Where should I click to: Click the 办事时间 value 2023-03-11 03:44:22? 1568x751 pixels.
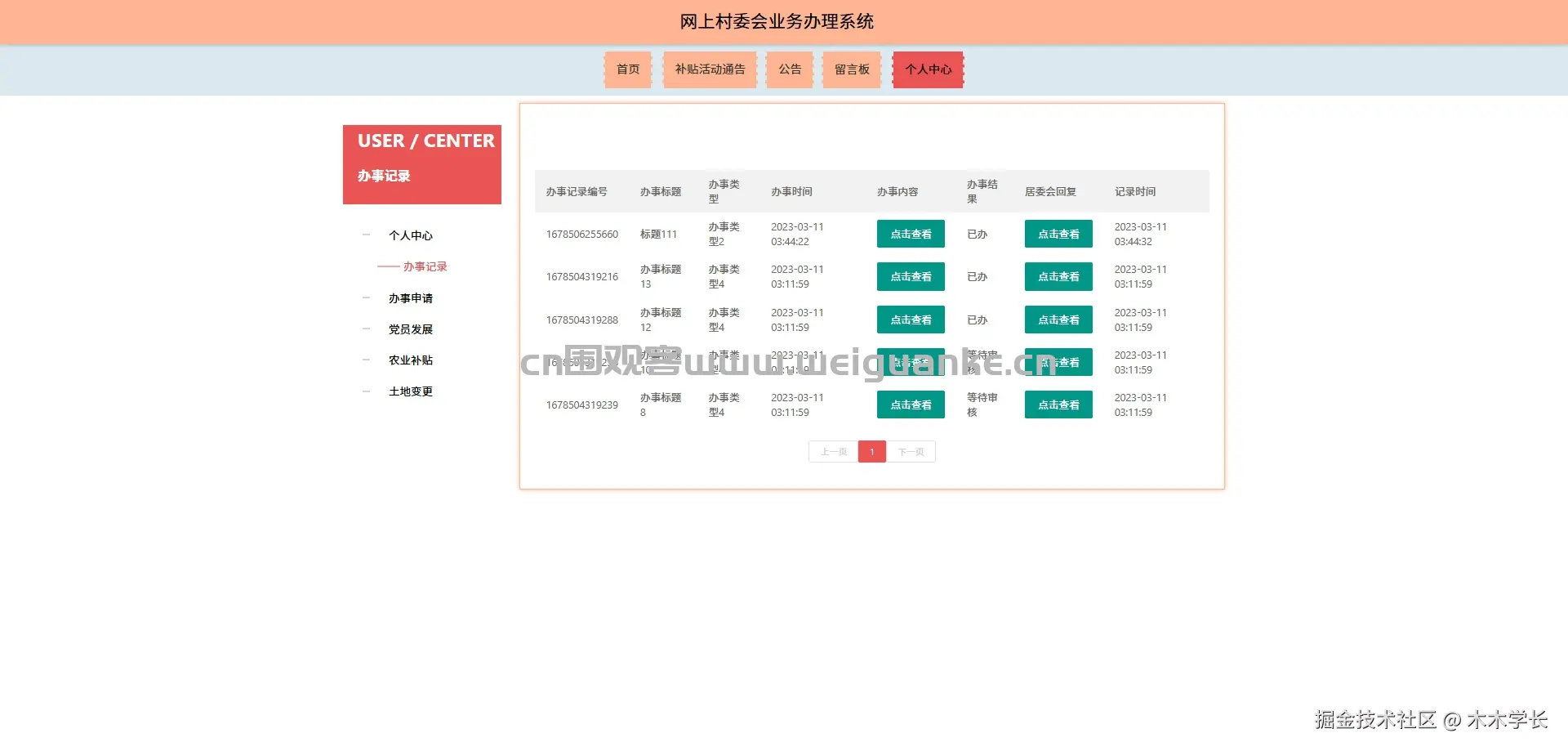797,234
